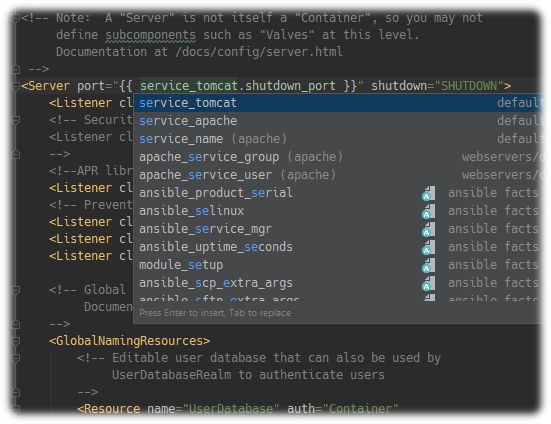
Task: Click the highlighted service_tomcat variable in the code
Action: [x=189, y=86]
